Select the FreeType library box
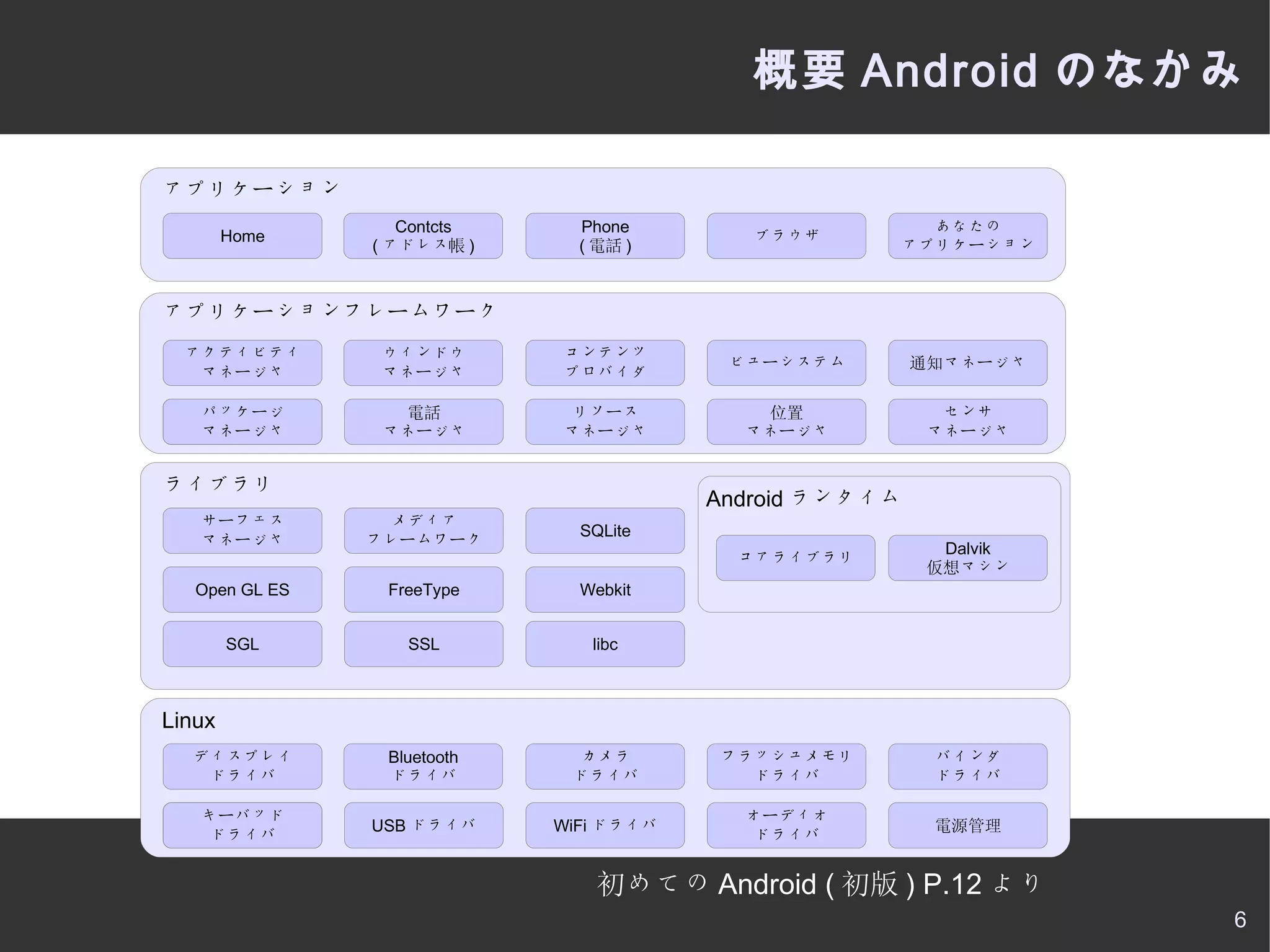1270x952 pixels. (424, 589)
